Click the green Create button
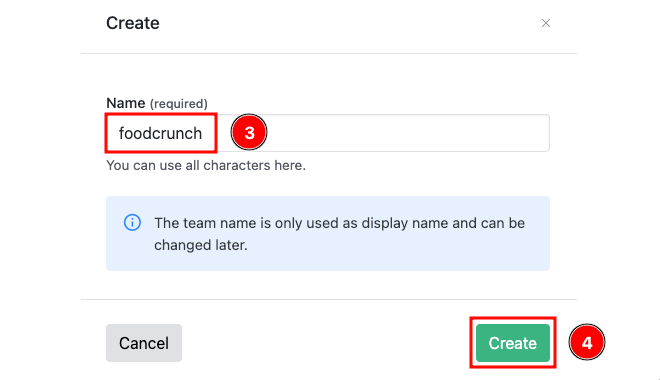 [x=513, y=343]
